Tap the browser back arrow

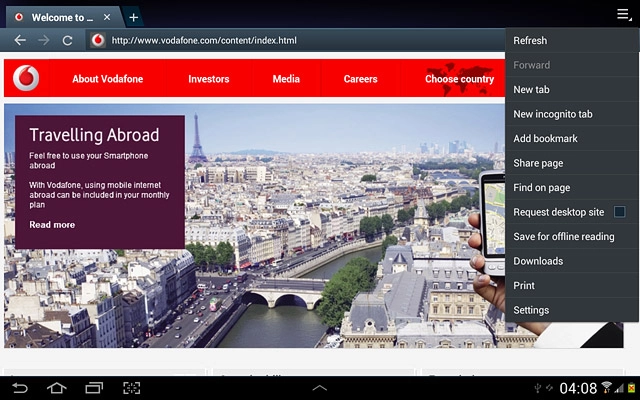point(20,40)
